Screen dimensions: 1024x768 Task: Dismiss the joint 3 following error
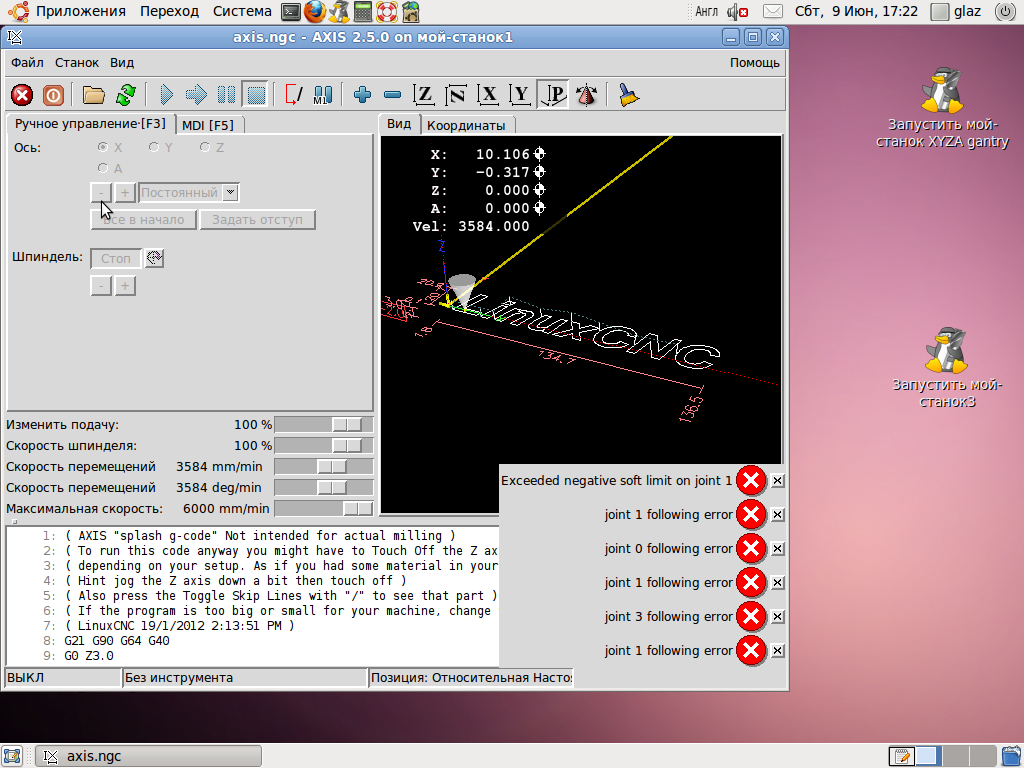[x=777, y=616]
